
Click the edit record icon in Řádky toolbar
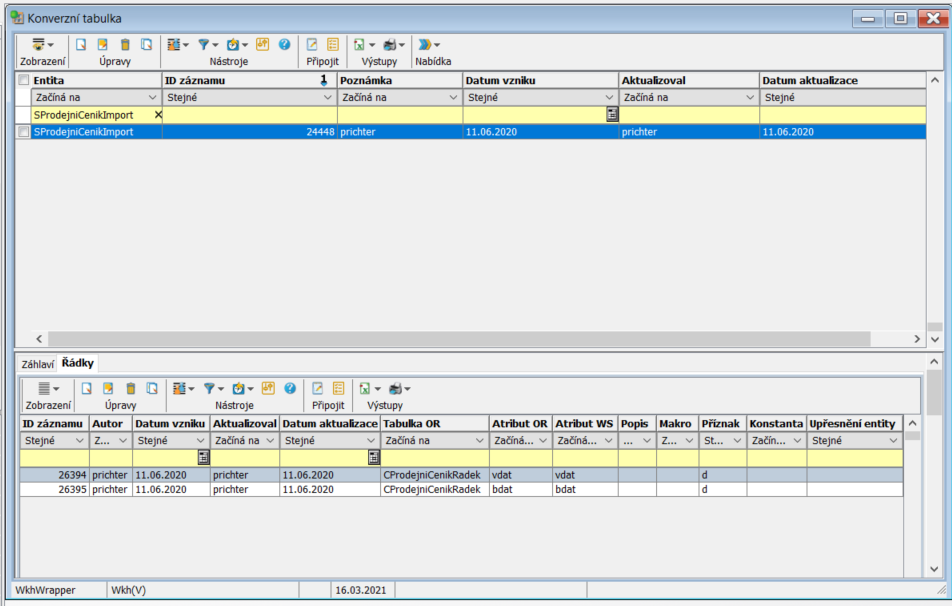click(x=108, y=388)
